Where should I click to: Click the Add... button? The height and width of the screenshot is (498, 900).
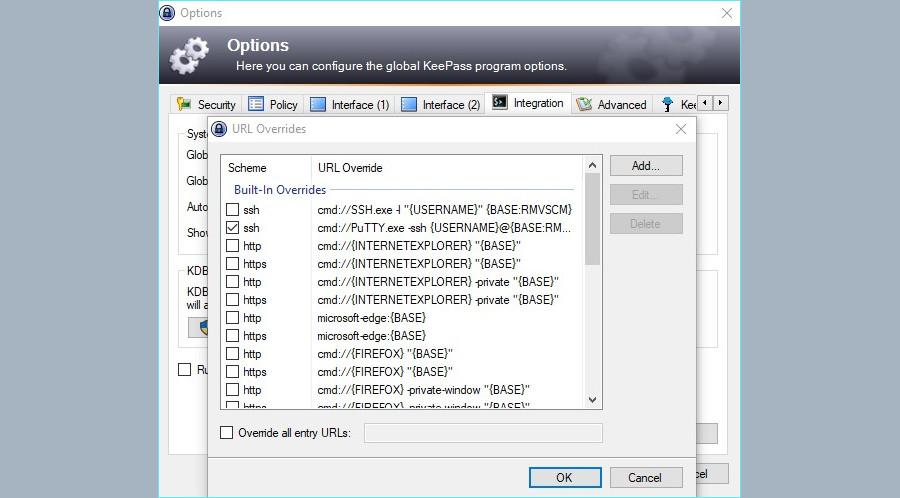[x=646, y=166]
